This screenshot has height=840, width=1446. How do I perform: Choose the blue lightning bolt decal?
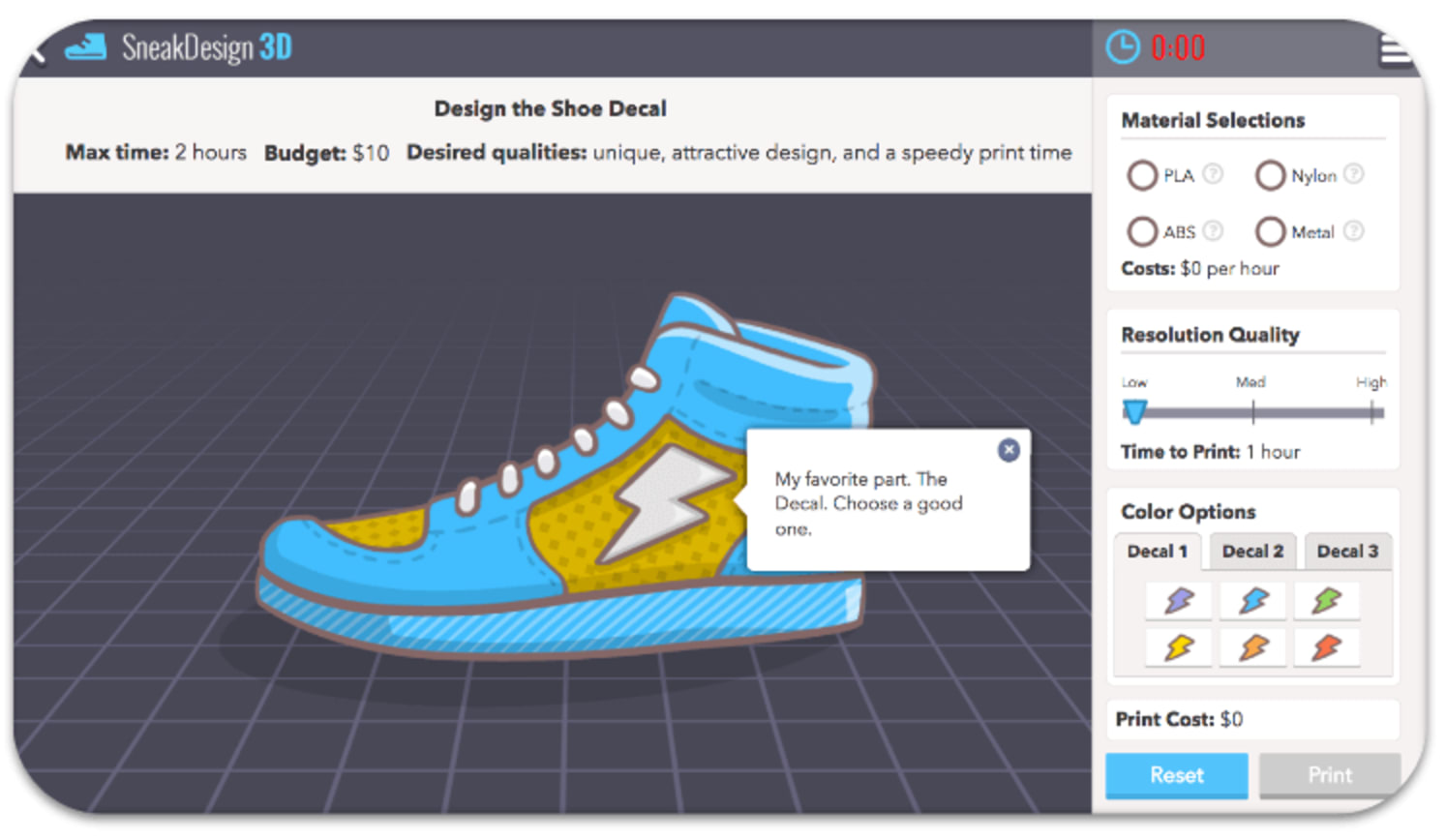pyautogui.click(x=1252, y=601)
